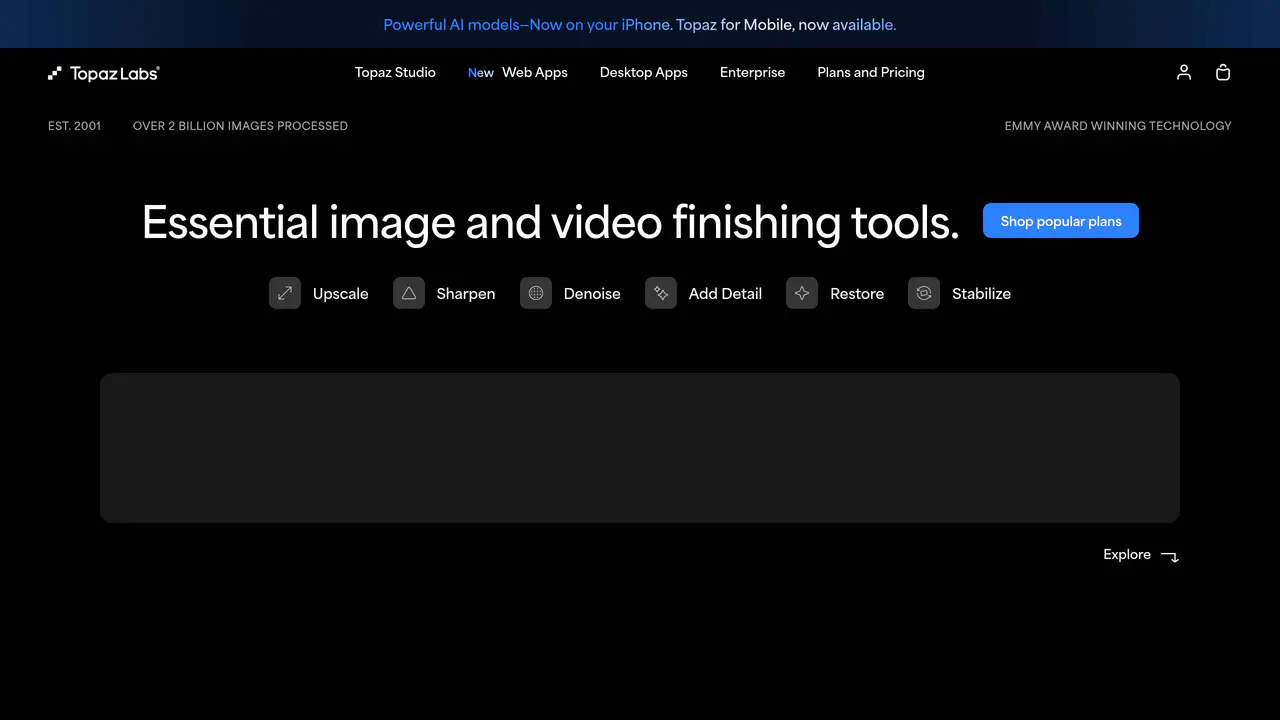Click the Explore arrow icon
1280x720 pixels.
(1170, 556)
